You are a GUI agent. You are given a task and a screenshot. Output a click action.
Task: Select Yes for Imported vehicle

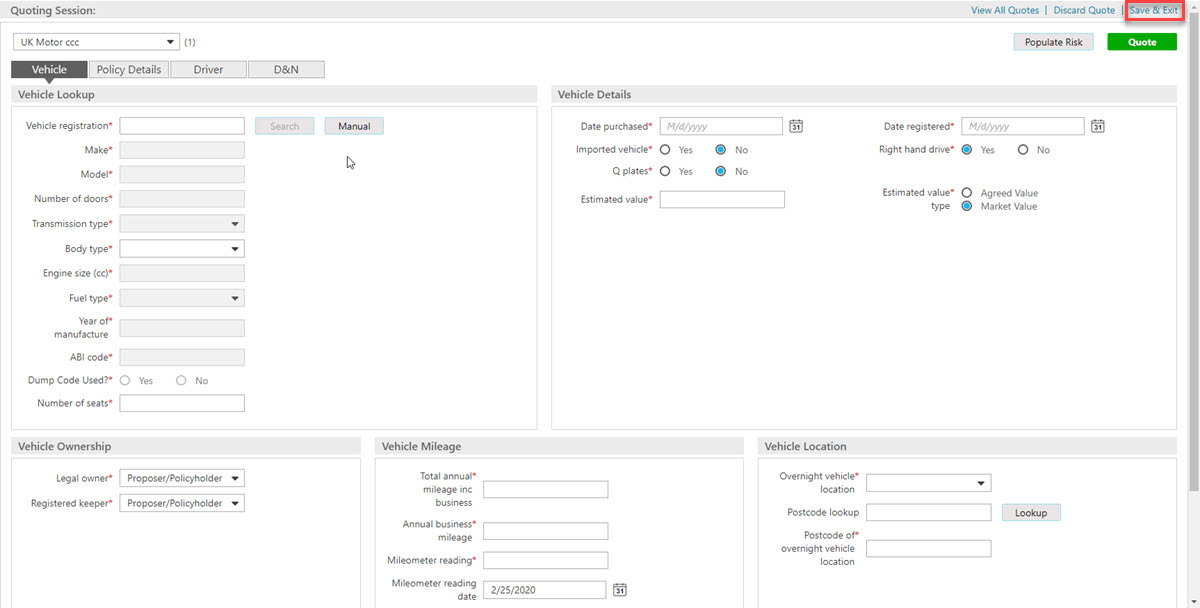click(x=666, y=150)
